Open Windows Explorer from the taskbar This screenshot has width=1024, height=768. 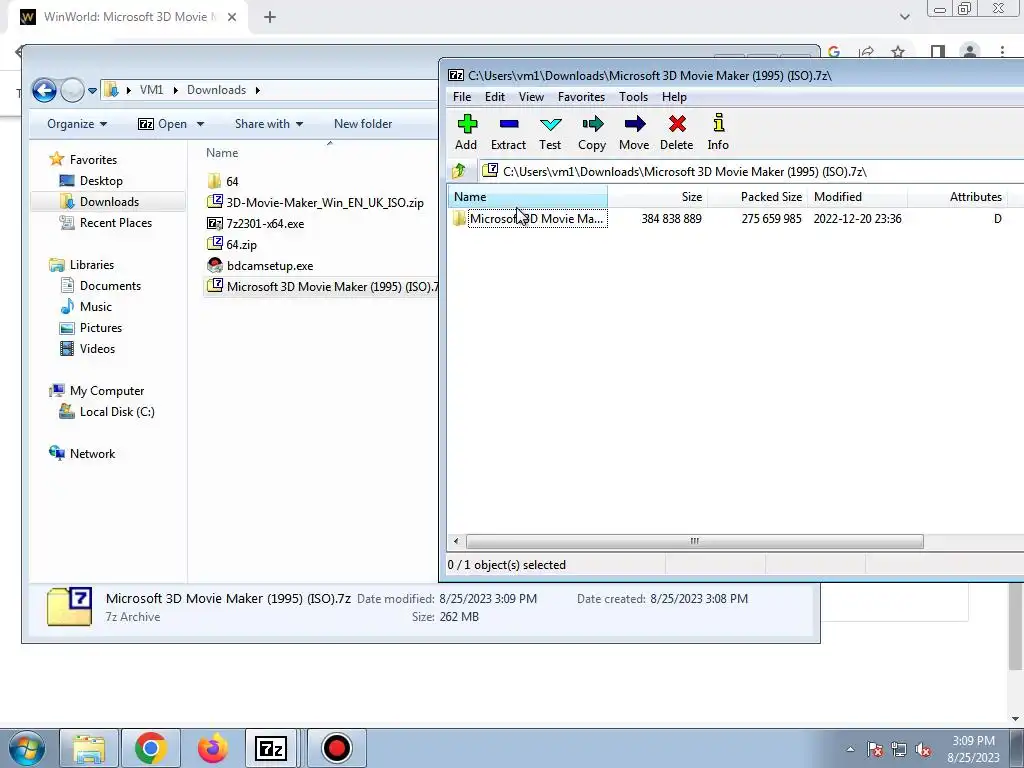pyautogui.click(x=89, y=748)
